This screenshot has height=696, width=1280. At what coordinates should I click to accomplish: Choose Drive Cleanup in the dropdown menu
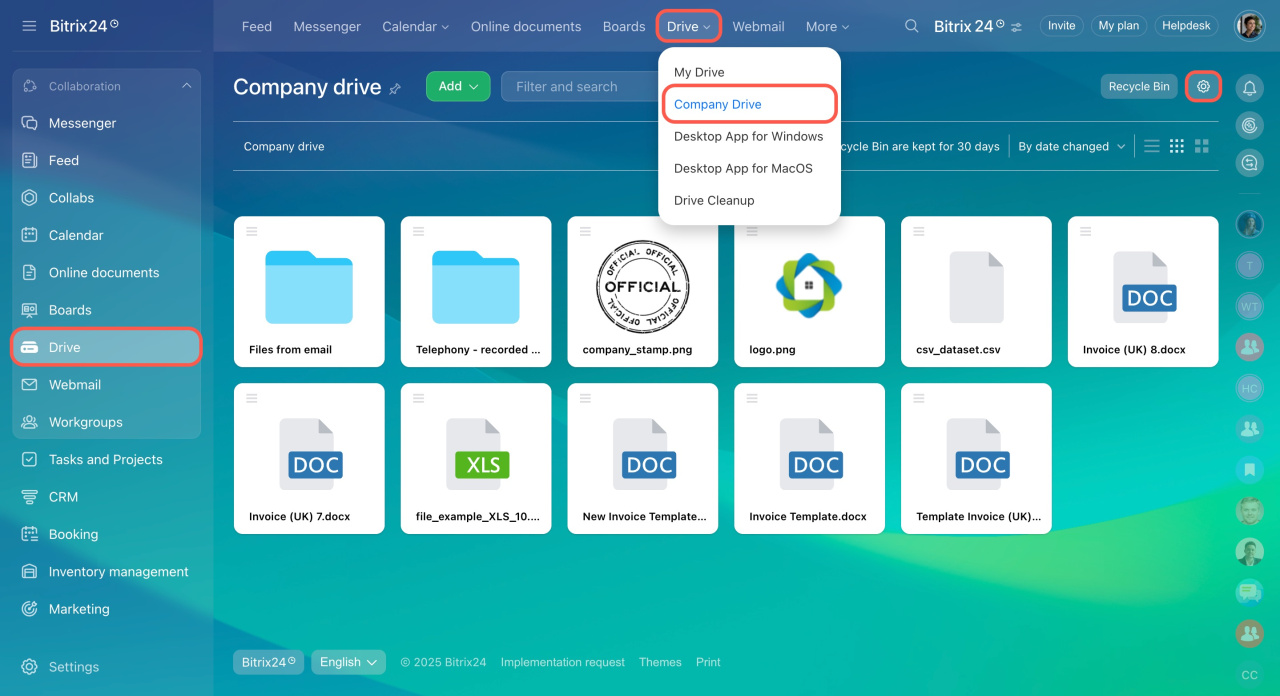[x=714, y=200]
